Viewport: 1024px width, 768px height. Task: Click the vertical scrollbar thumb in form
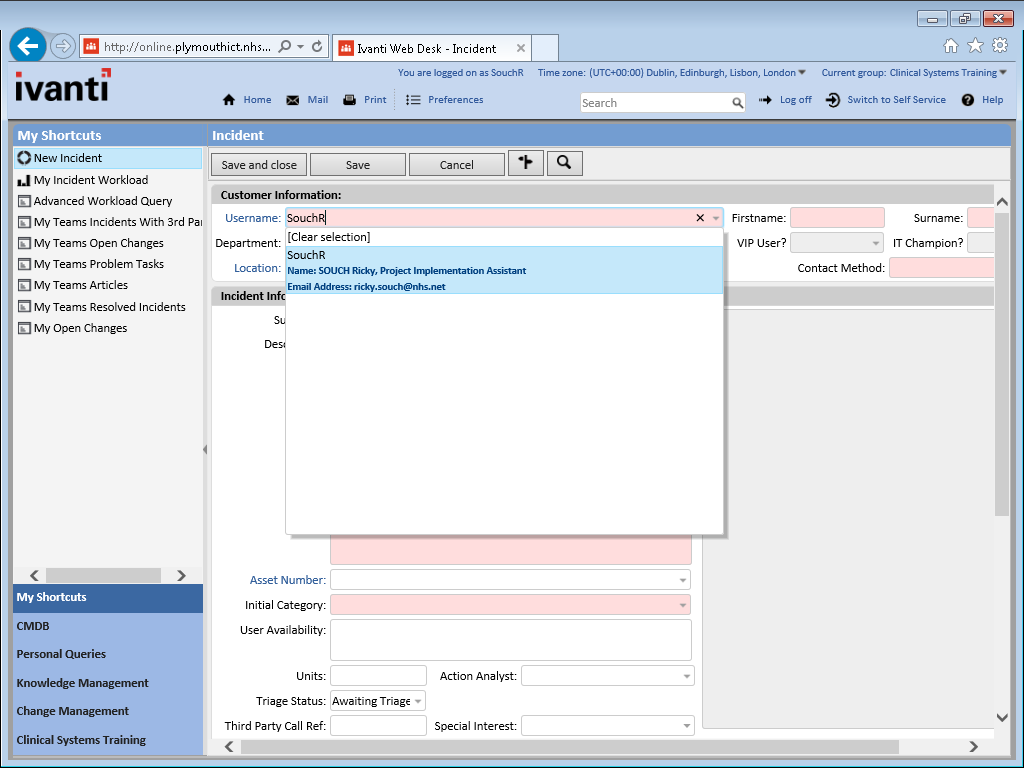(x=1002, y=364)
